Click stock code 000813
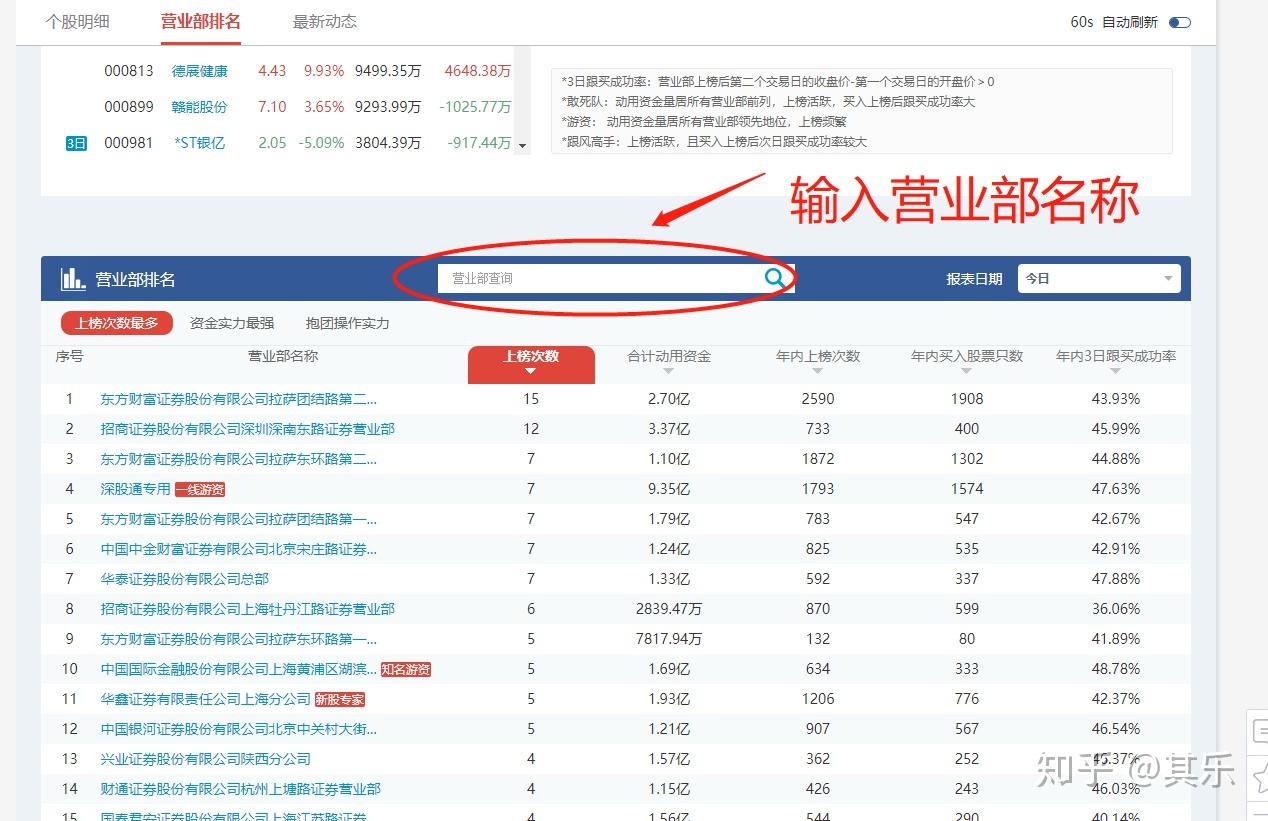This screenshot has height=821, width=1268. [129, 71]
